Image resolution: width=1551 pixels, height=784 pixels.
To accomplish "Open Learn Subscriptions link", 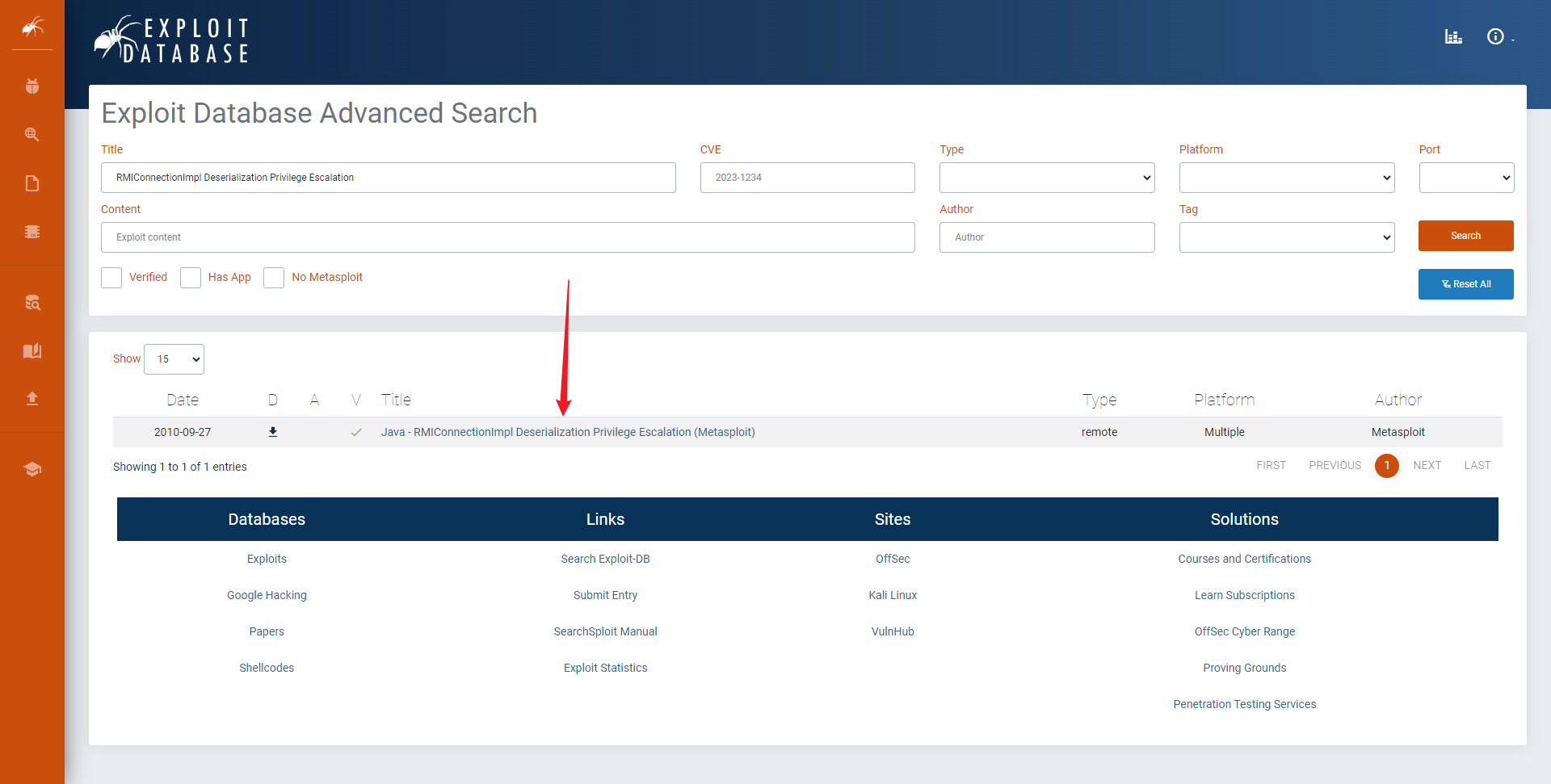I will (x=1244, y=595).
